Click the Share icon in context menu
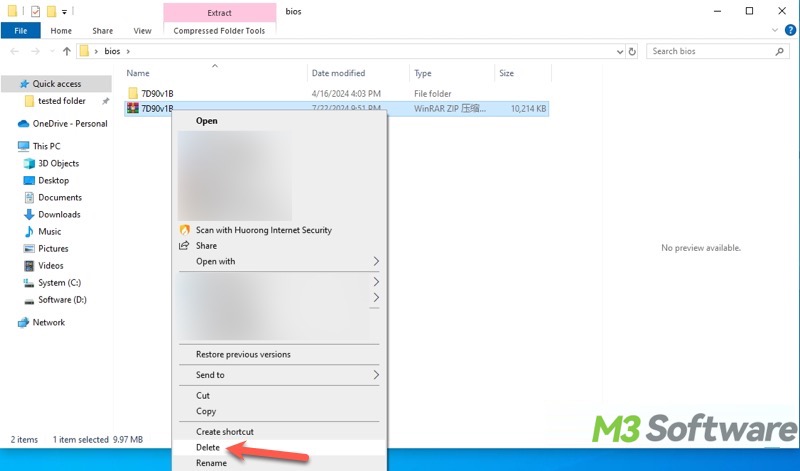Viewport: 800px width, 471px height. coord(184,245)
